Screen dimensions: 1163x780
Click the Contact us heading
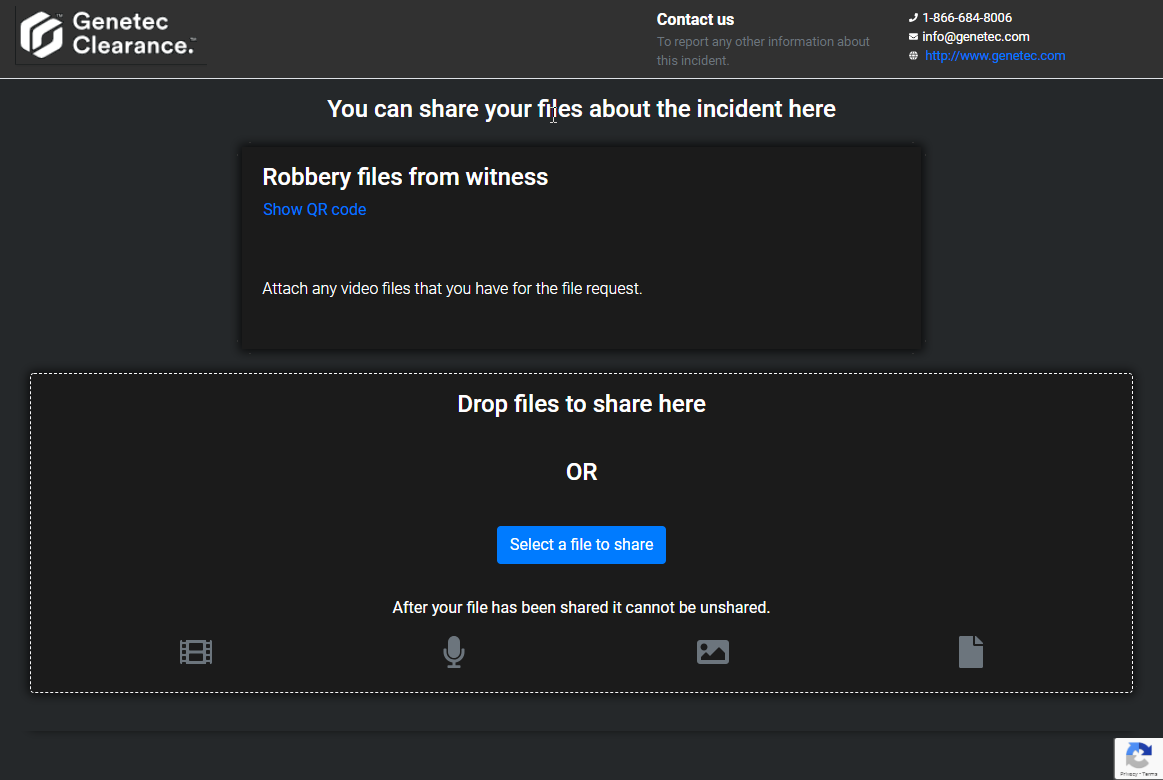(x=695, y=19)
